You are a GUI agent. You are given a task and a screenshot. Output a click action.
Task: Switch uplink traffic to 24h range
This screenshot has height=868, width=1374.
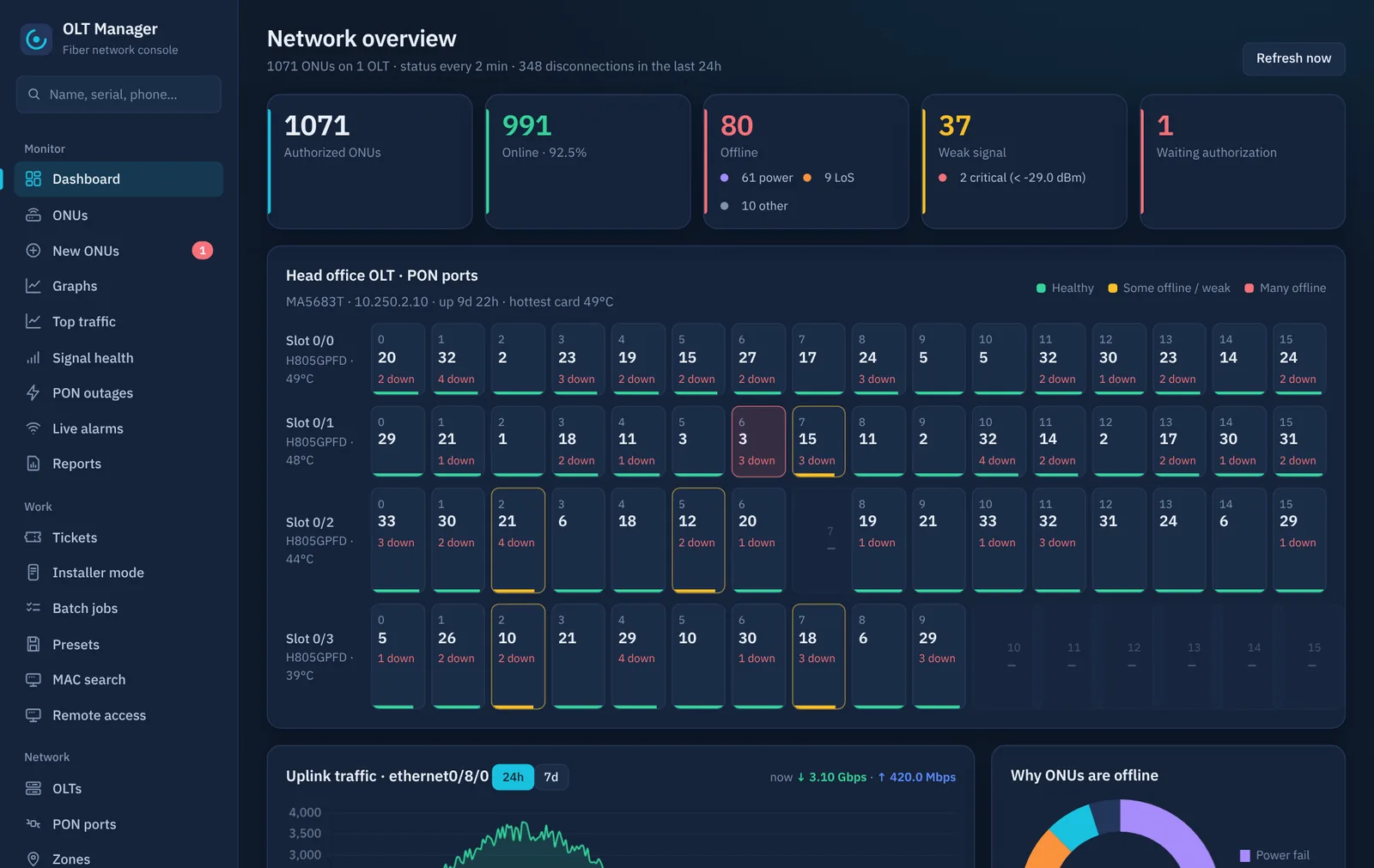coord(513,777)
